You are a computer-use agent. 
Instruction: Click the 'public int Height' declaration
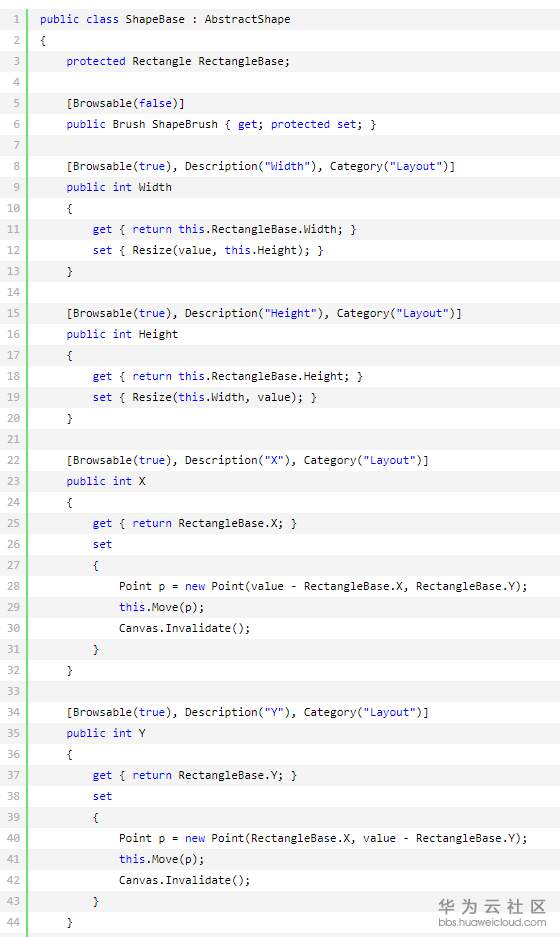(122, 334)
